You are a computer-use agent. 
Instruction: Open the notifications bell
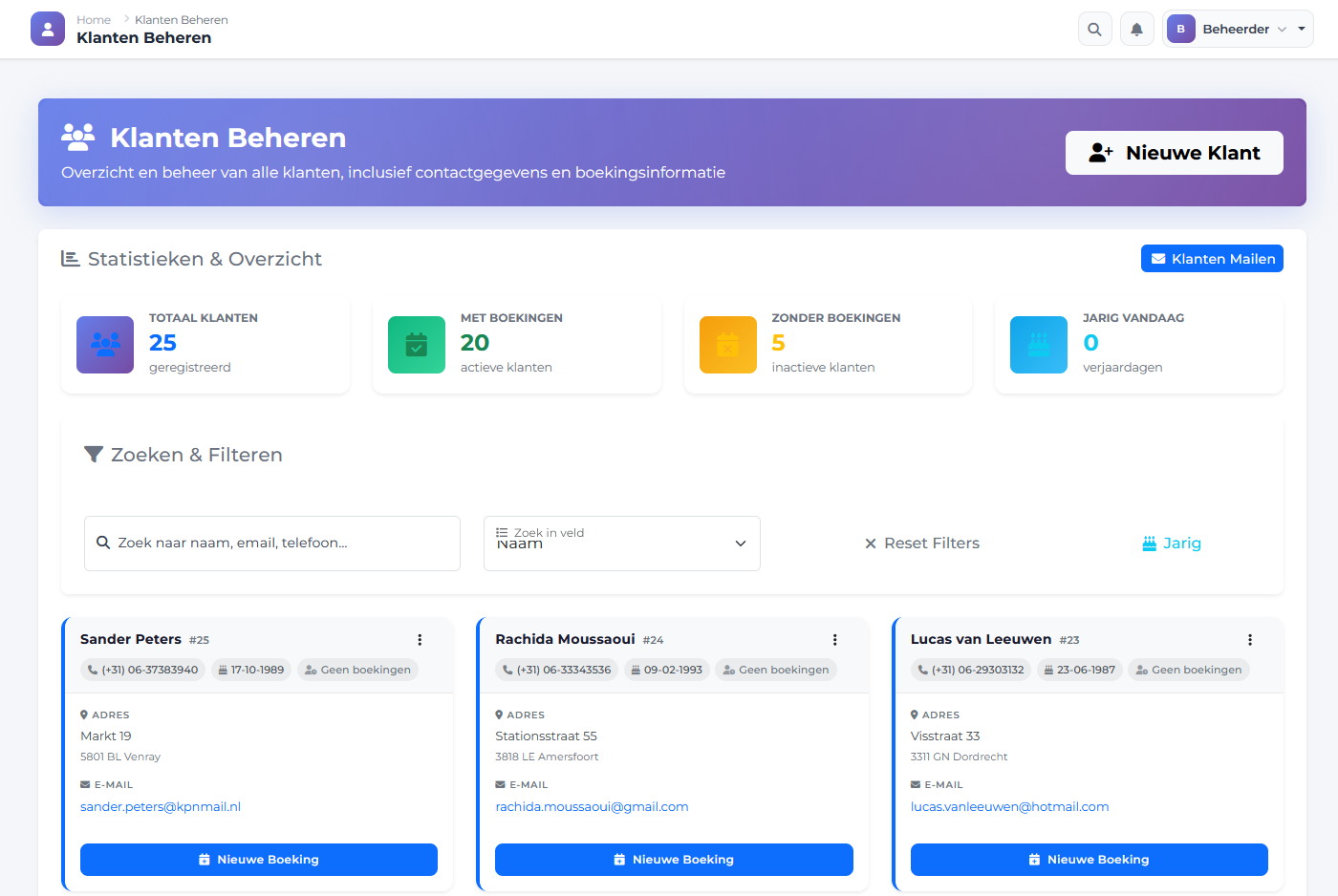[1136, 30]
